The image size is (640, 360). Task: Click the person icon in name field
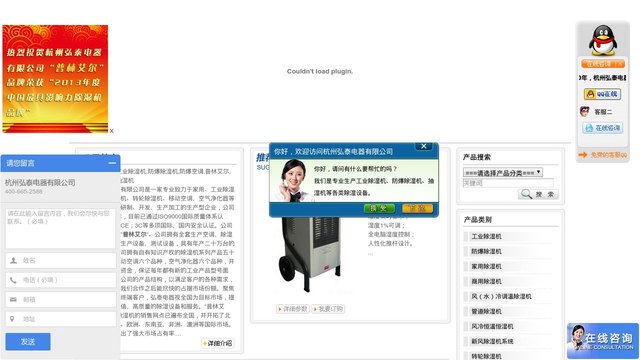point(13,260)
